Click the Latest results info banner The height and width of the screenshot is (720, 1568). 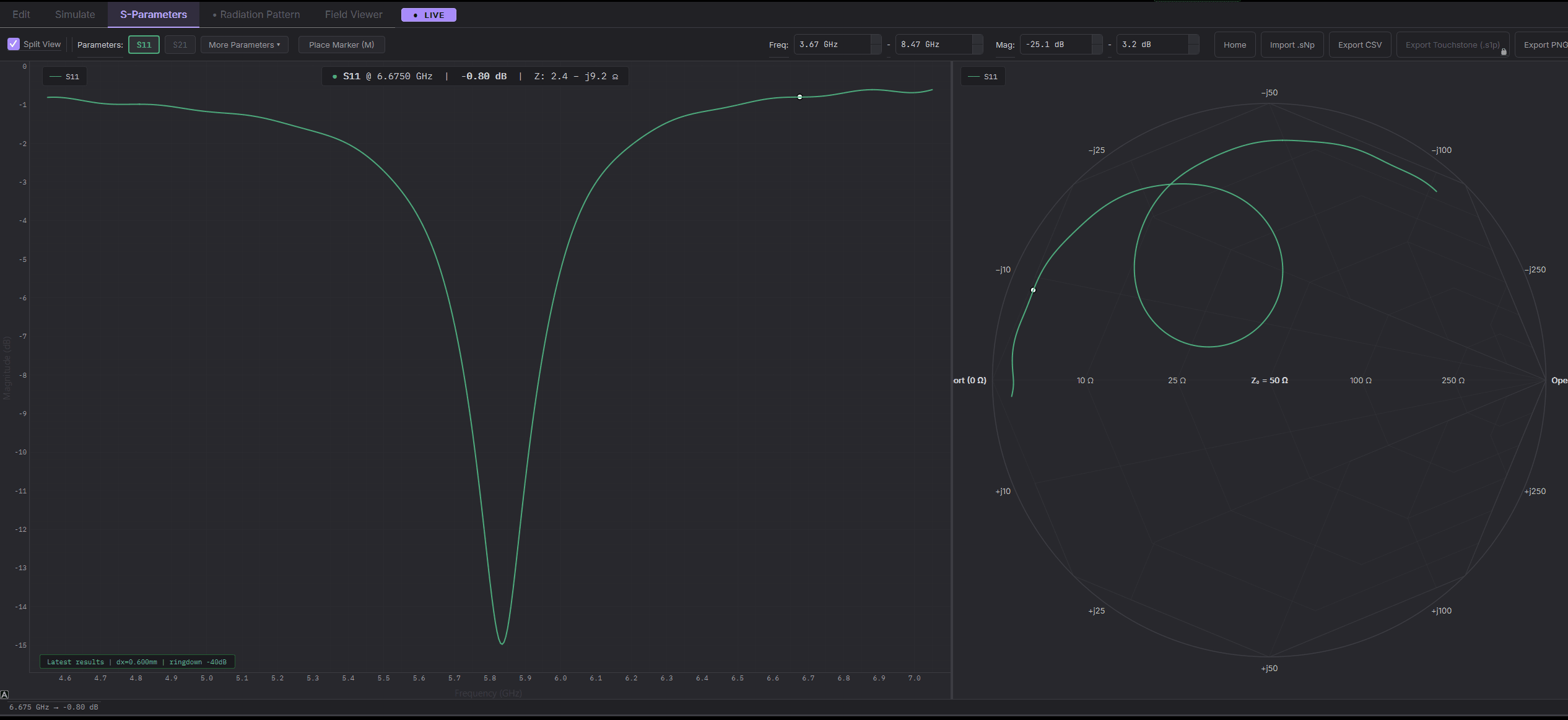point(137,662)
